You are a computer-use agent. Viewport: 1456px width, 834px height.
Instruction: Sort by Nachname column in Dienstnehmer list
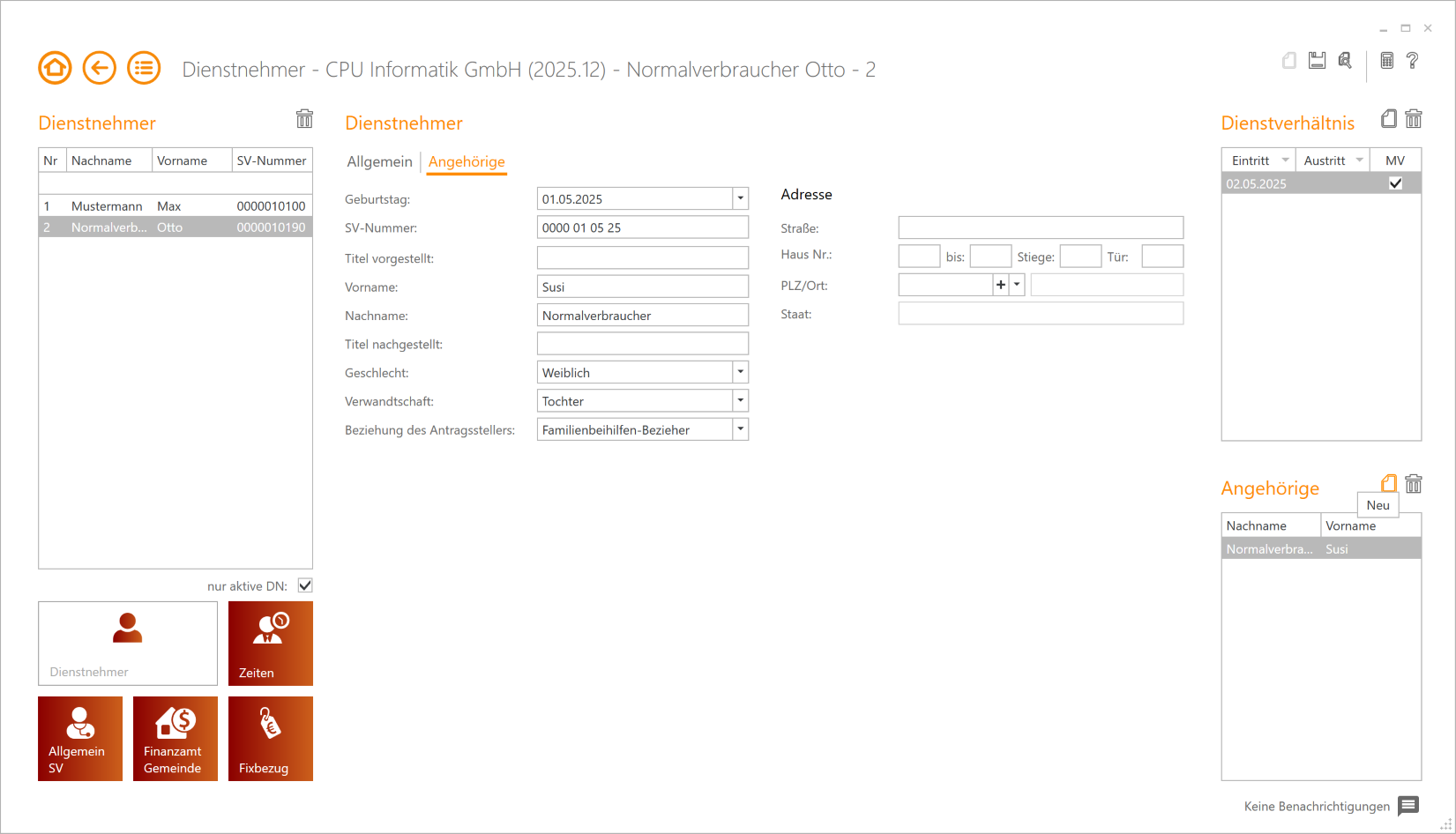click(108, 160)
